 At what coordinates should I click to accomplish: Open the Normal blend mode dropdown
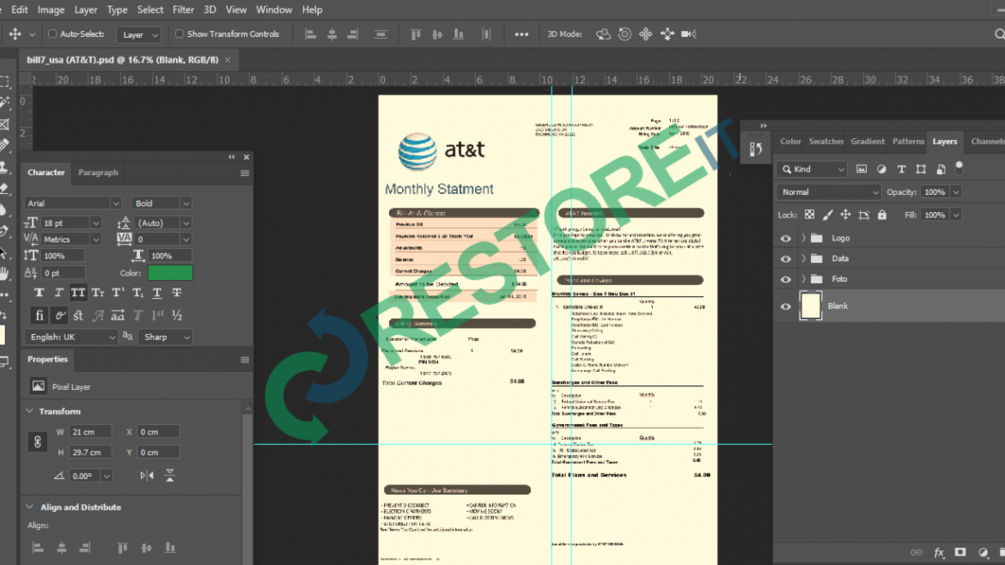(829, 192)
